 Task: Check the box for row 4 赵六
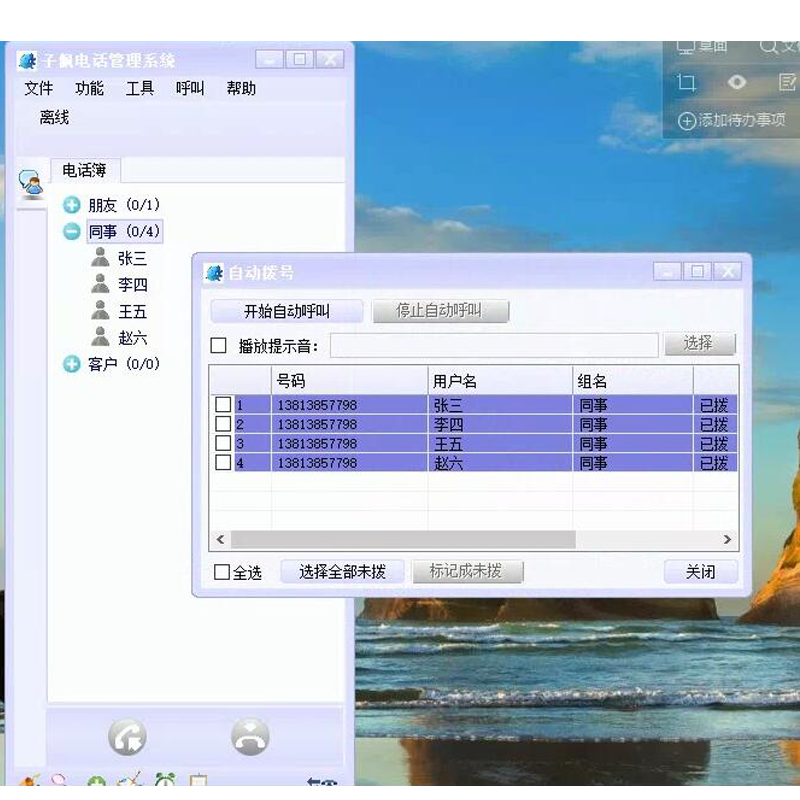point(223,462)
